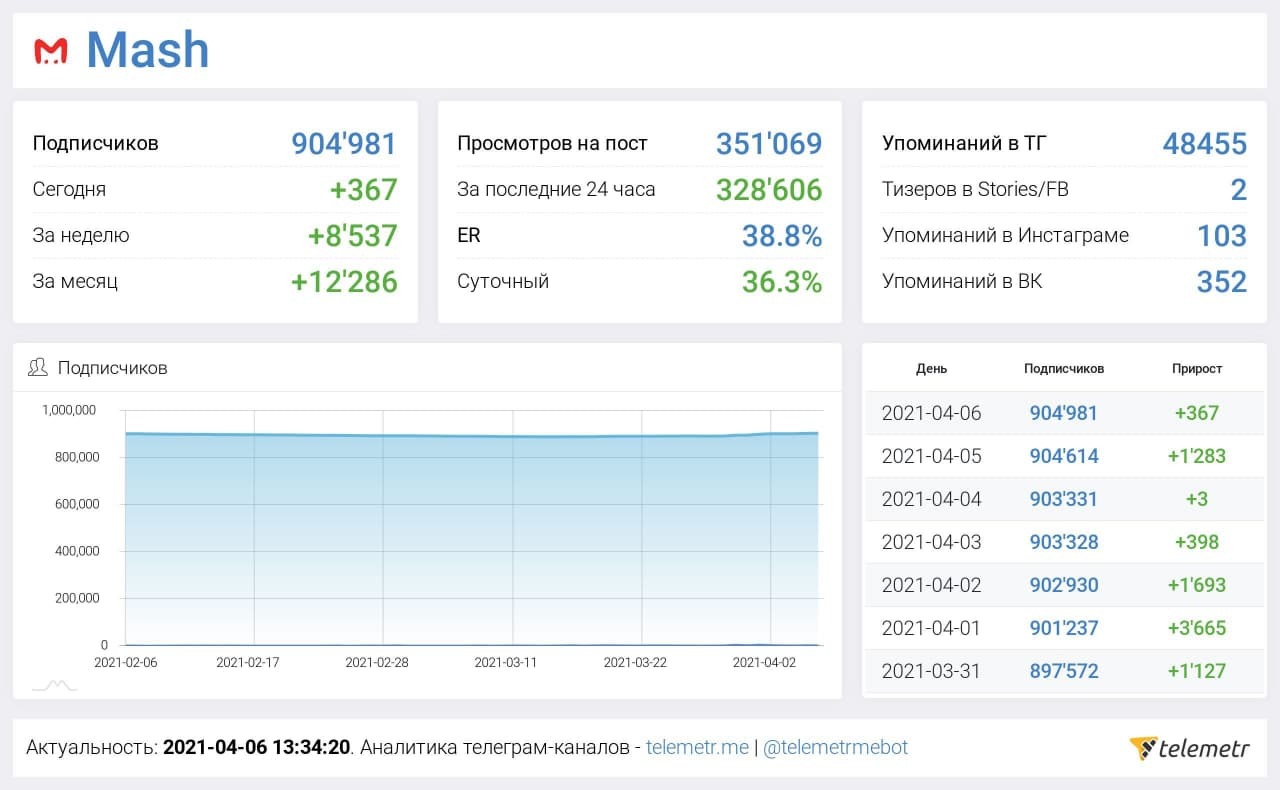The width and height of the screenshot is (1280, 790).
Task: Select the +398 growth value
Action: pyautogui.click(x=1197, y=542)
